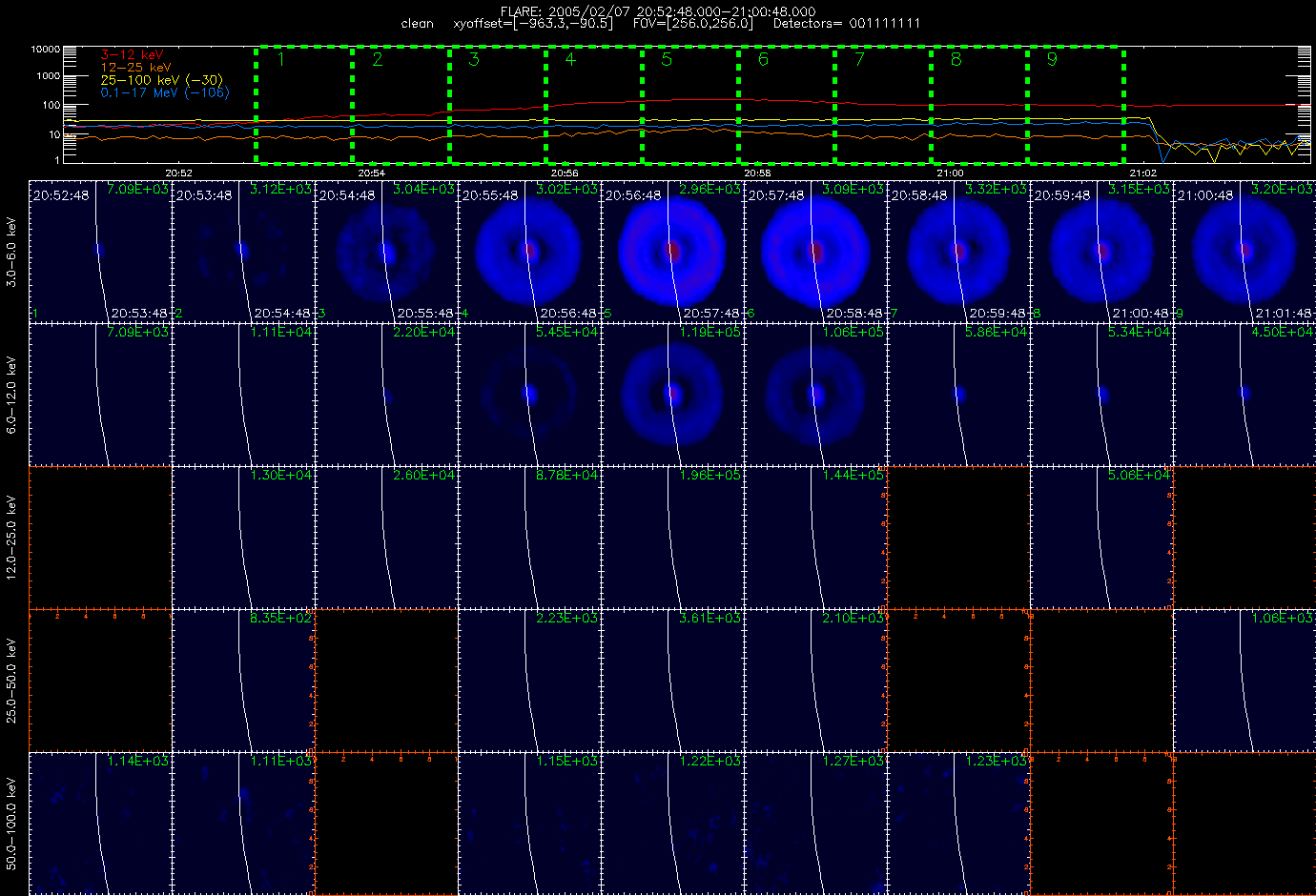Click the '2.20E+04' peak value
Viewport: 1316px width, 896px height.
point(423,332)
